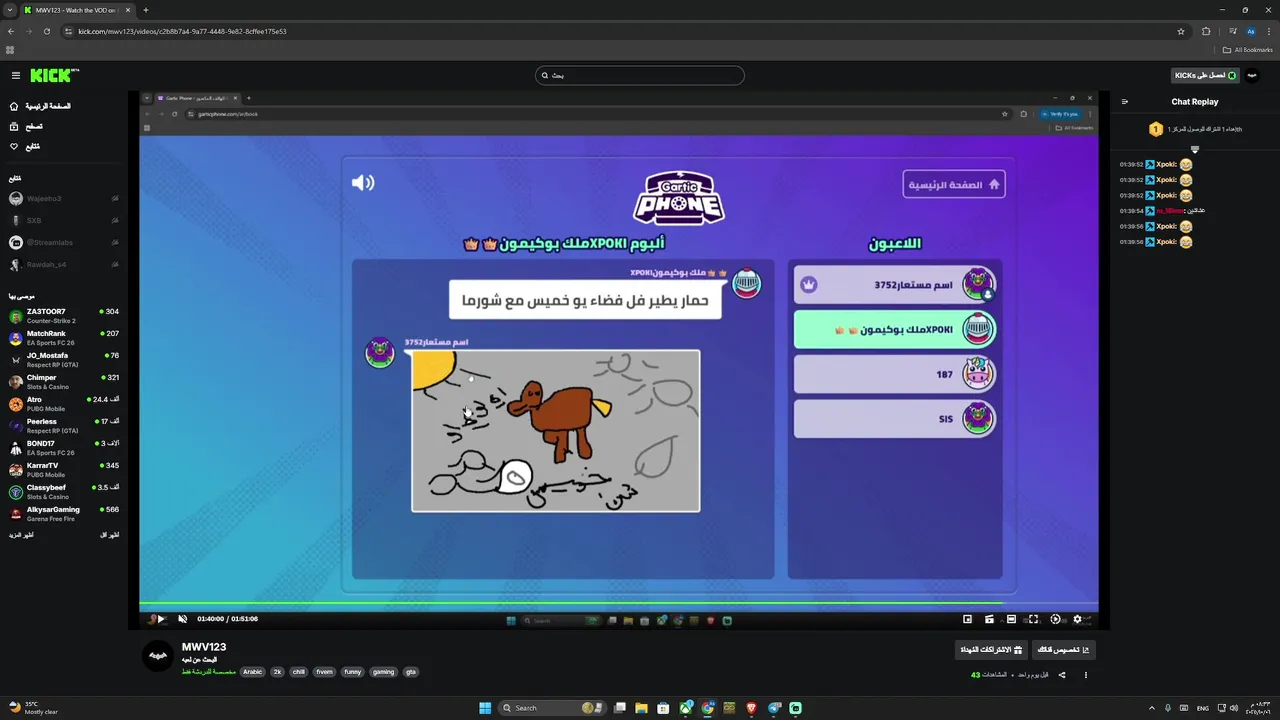This screenshot has height=720, width=1280.
Task: Select the gaming tag
Action: [383, 672]
